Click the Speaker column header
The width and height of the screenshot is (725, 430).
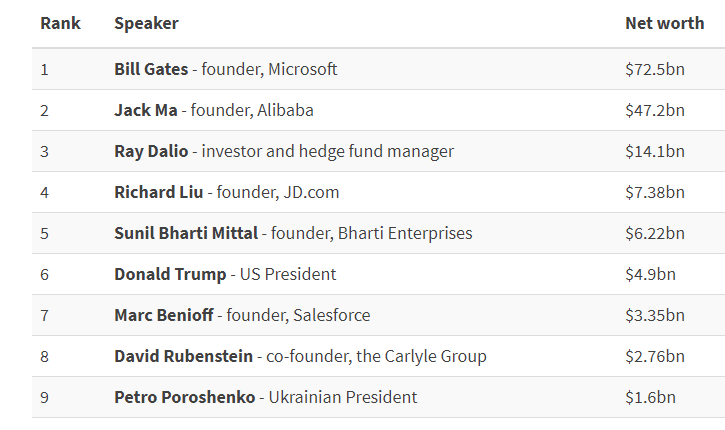[x=146, y=23]
